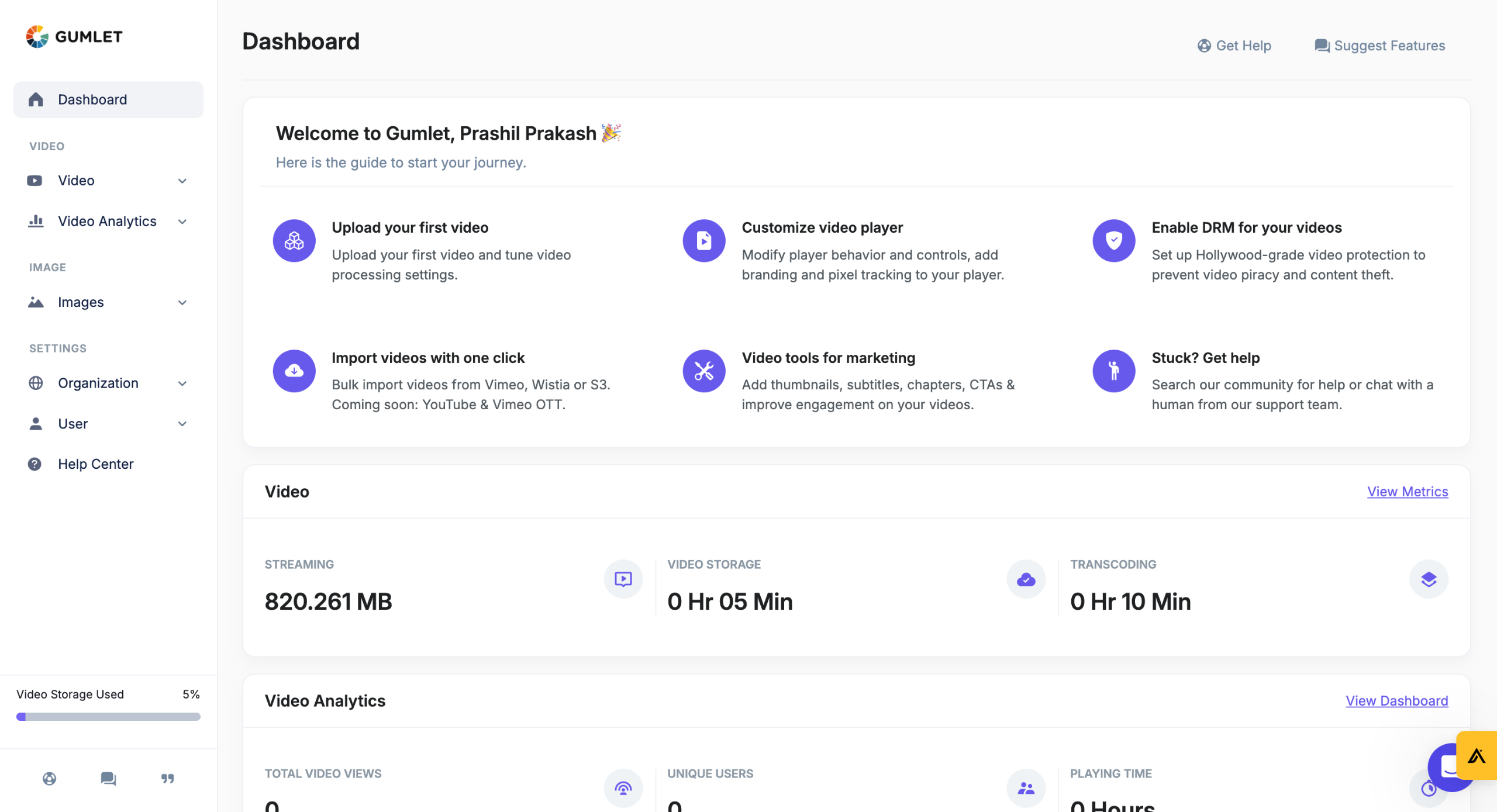Click the quote icon in sidebar footer
1497x812 pixels.
coord(167,779)
